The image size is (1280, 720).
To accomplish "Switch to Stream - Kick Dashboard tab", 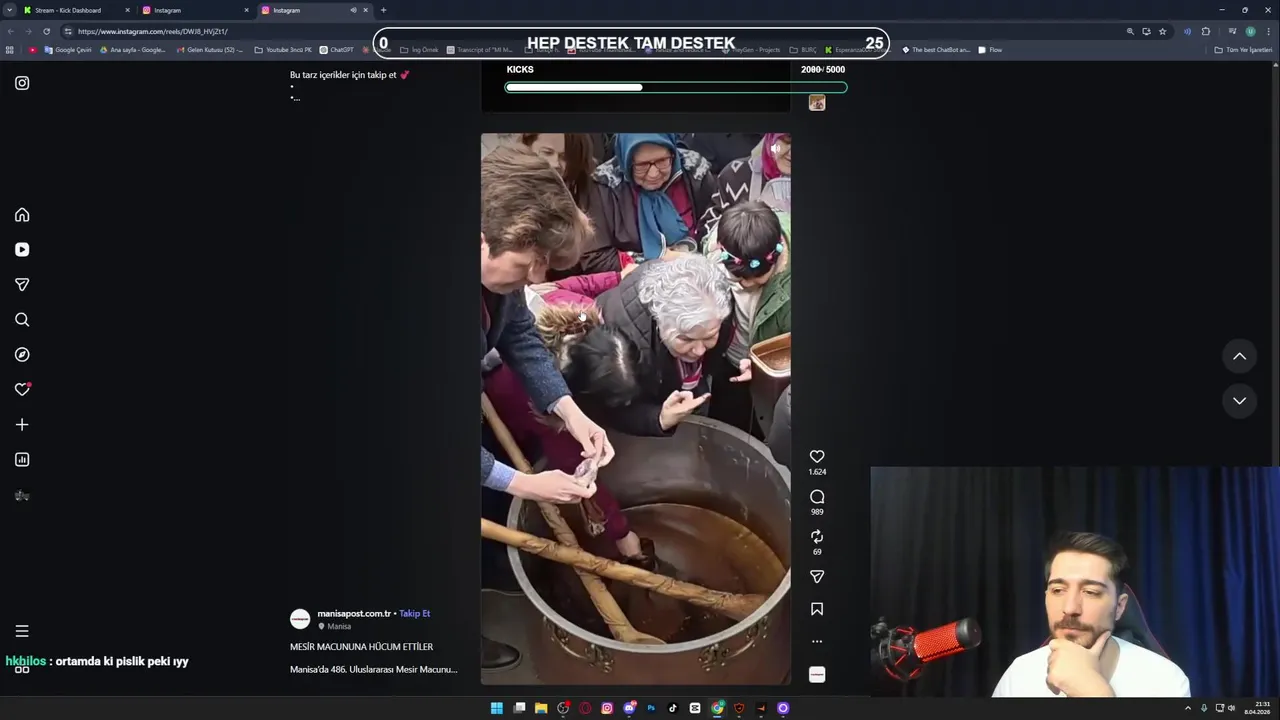I will click(75, 10).
